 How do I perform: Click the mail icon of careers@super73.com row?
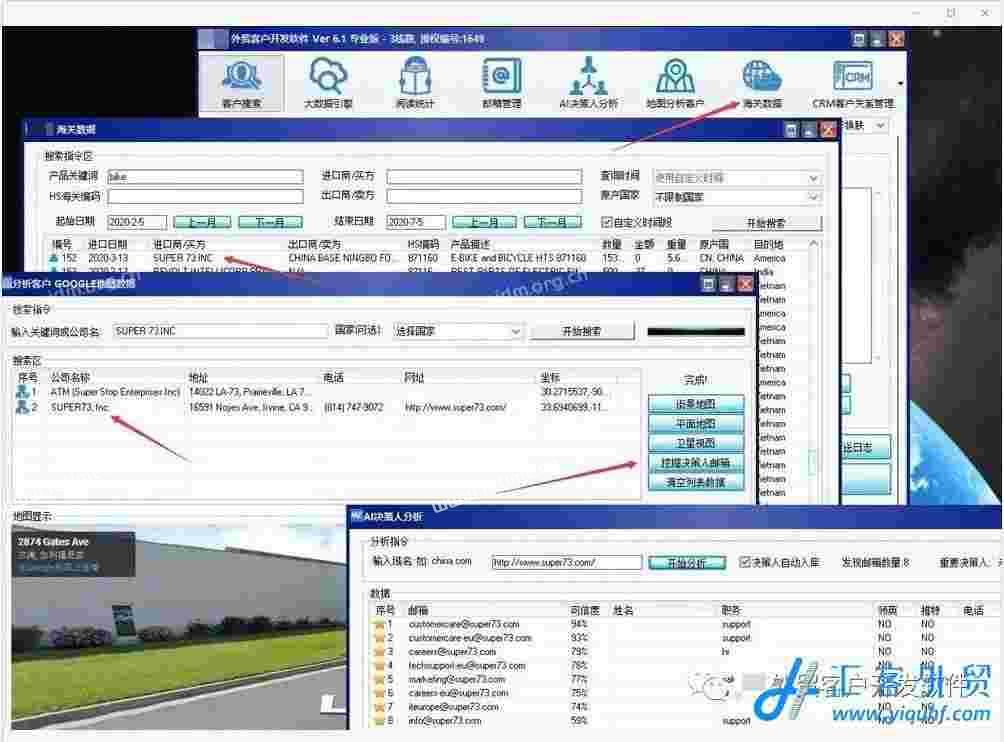click(379, 652)
